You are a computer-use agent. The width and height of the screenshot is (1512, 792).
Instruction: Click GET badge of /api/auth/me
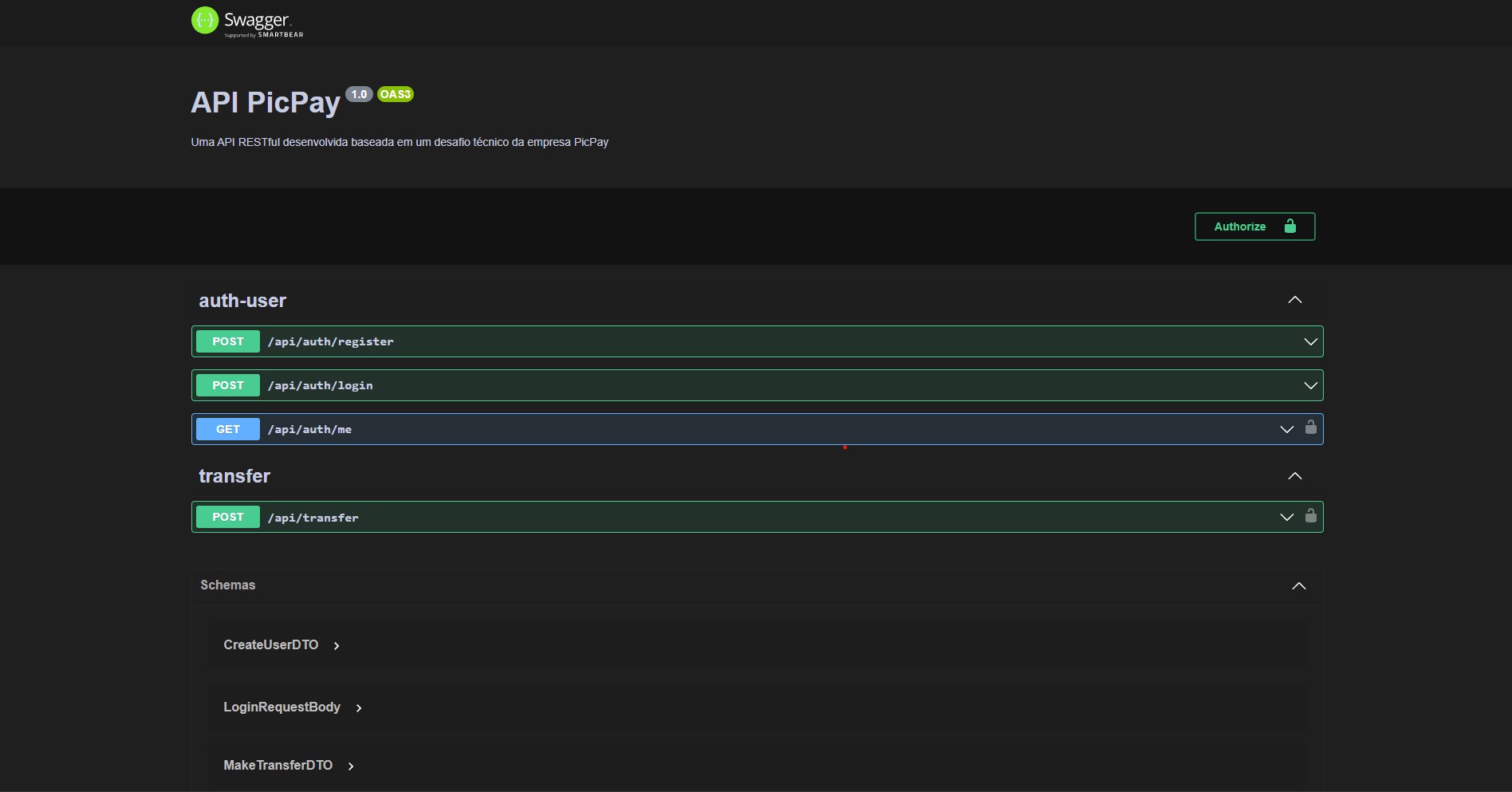(x=228, y=429)
